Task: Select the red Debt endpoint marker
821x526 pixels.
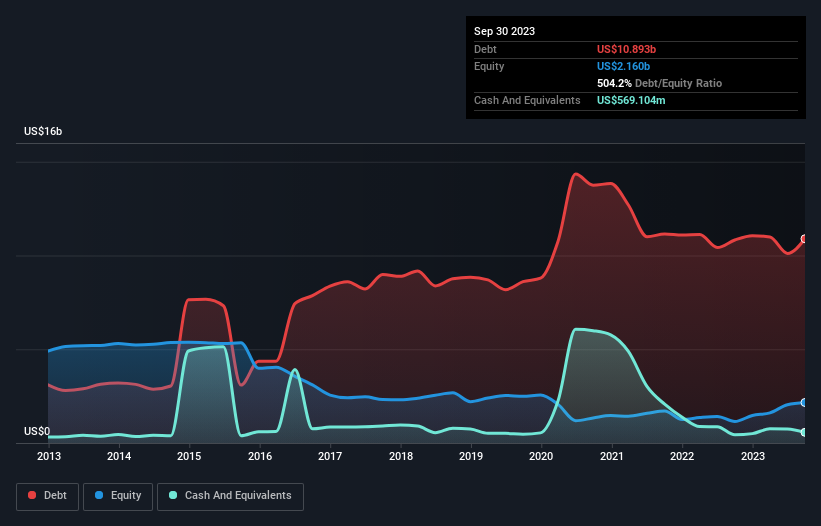Action: point(804,239)
